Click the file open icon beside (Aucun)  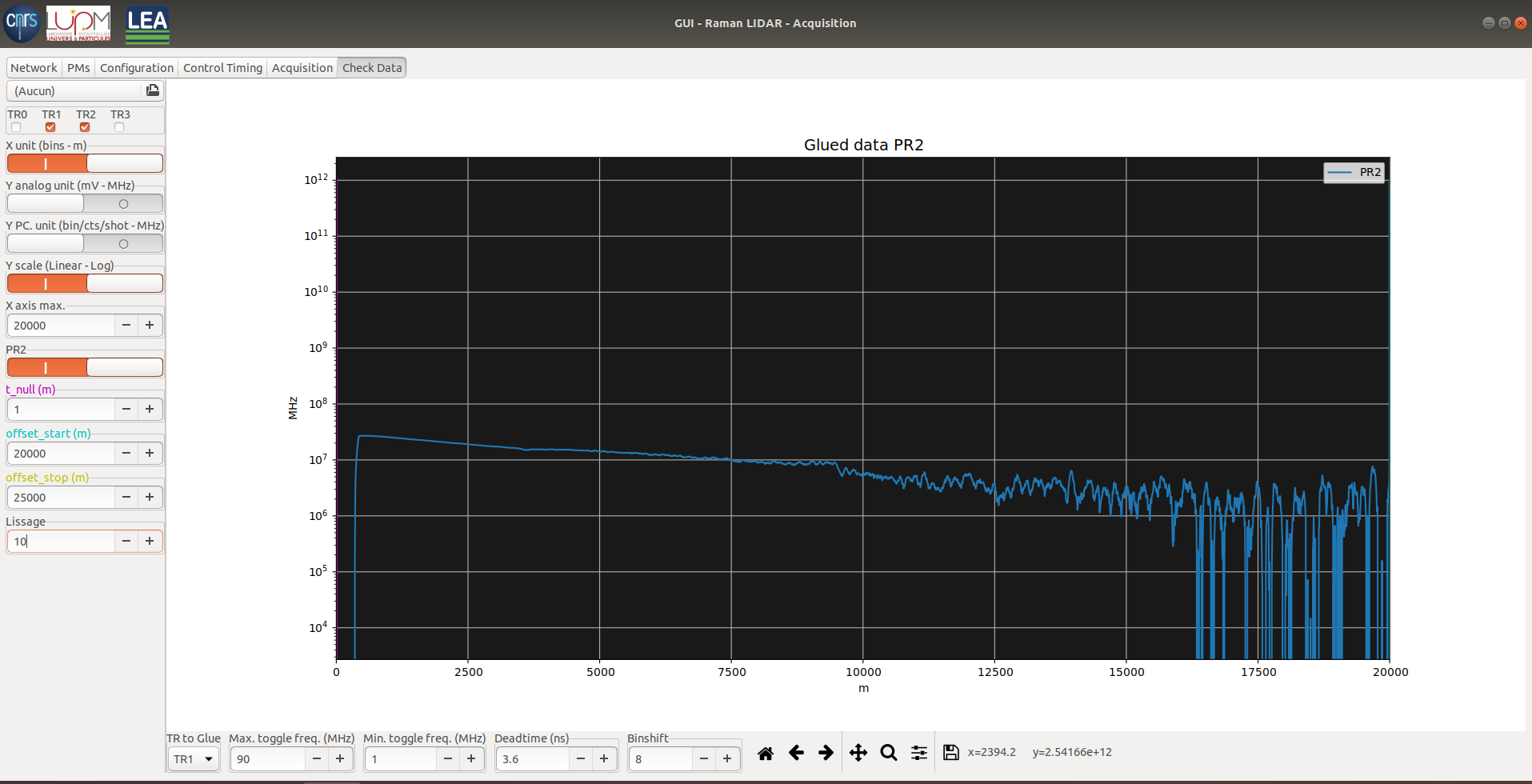pyautogui.click(x=152, y=90)
